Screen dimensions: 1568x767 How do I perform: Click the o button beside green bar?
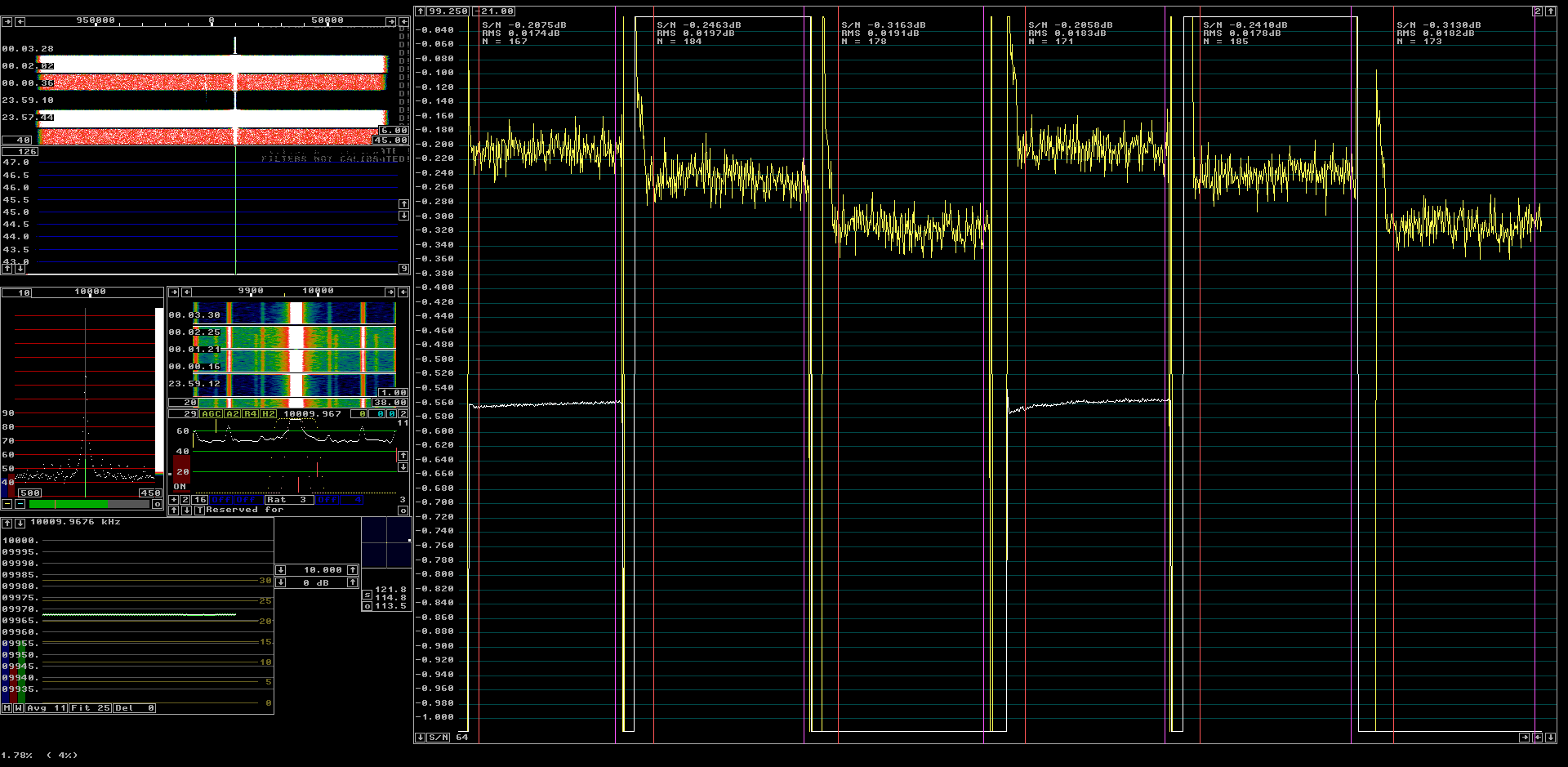click(158, 504)
